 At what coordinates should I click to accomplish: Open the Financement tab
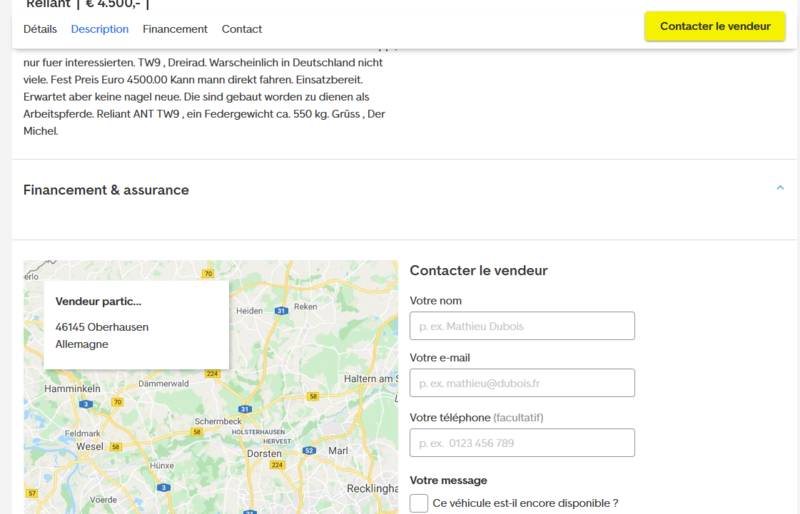coord(175,29)
